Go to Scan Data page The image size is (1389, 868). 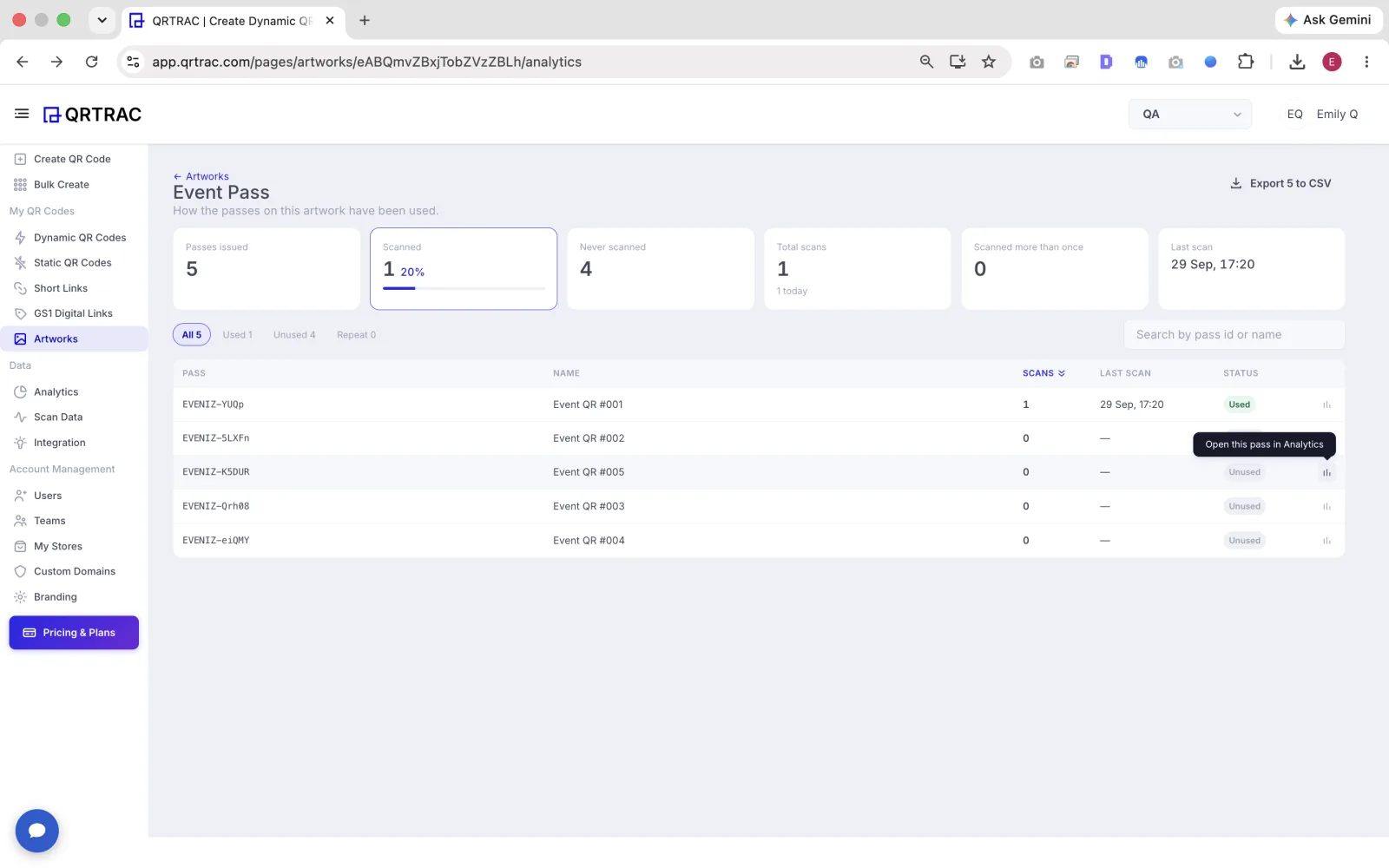tap(58, 418)
